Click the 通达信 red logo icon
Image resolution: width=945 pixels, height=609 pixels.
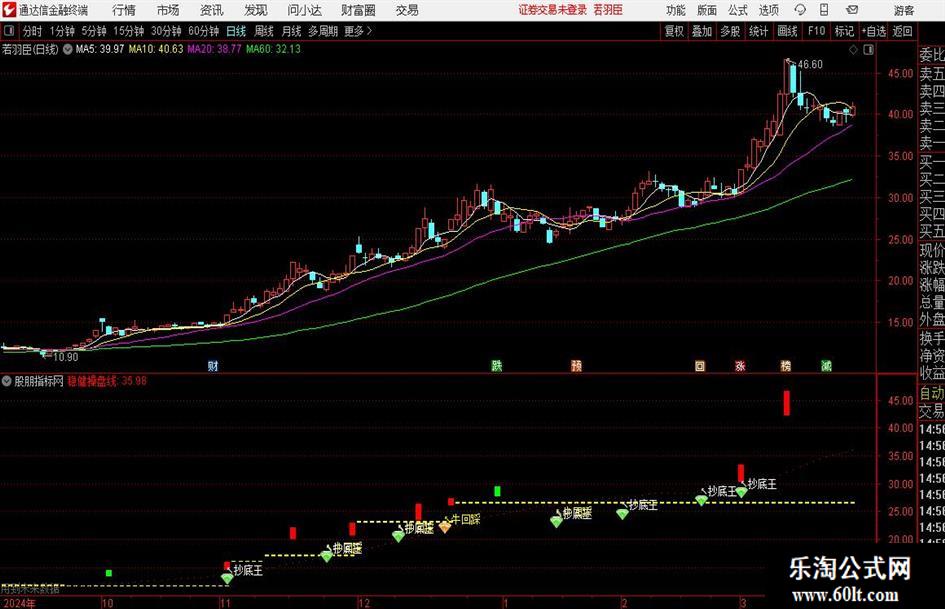(9, 10)
